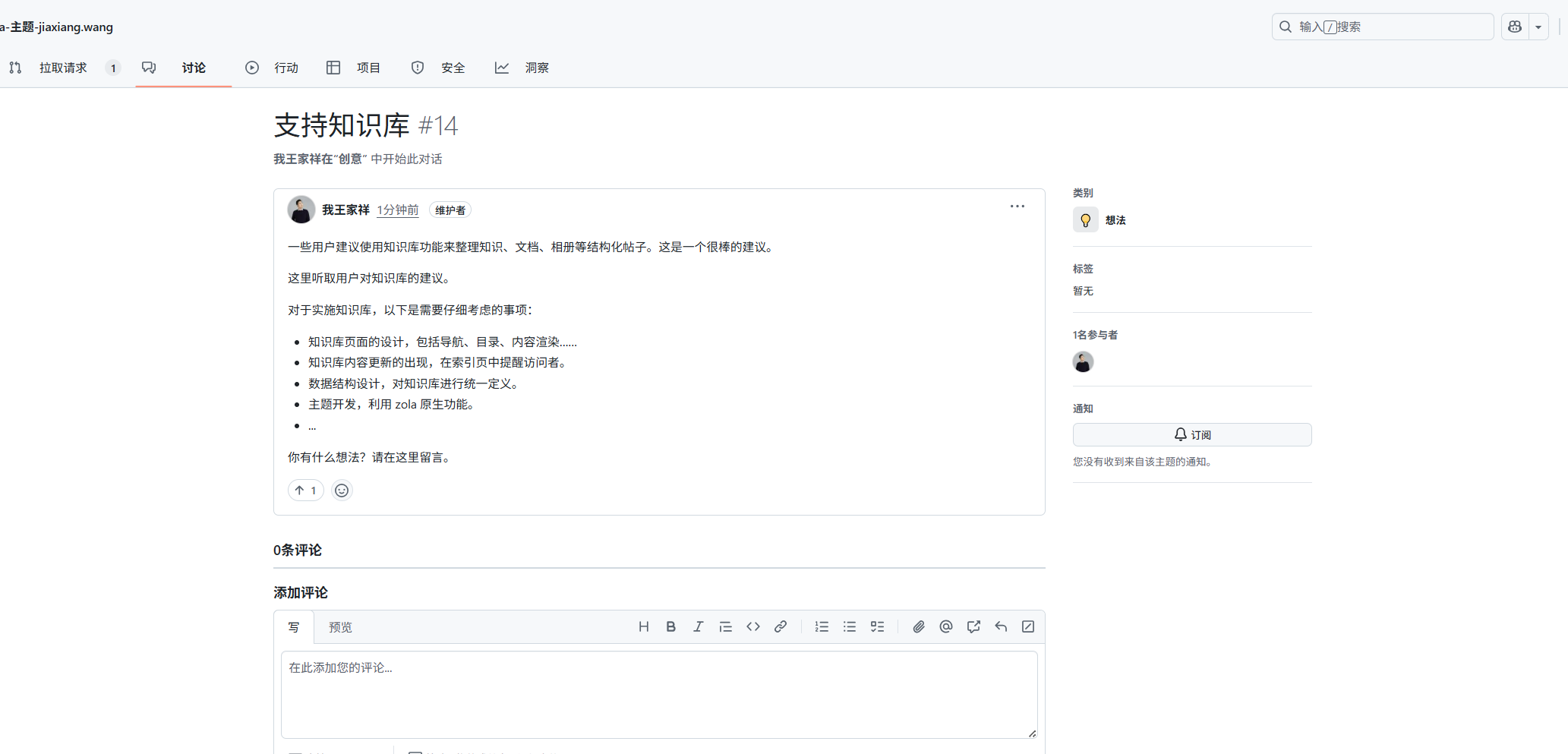Open the 想法 category link
This screenshot has width=1568, height=754.
pyautogui.click(x=1115, y=220)
